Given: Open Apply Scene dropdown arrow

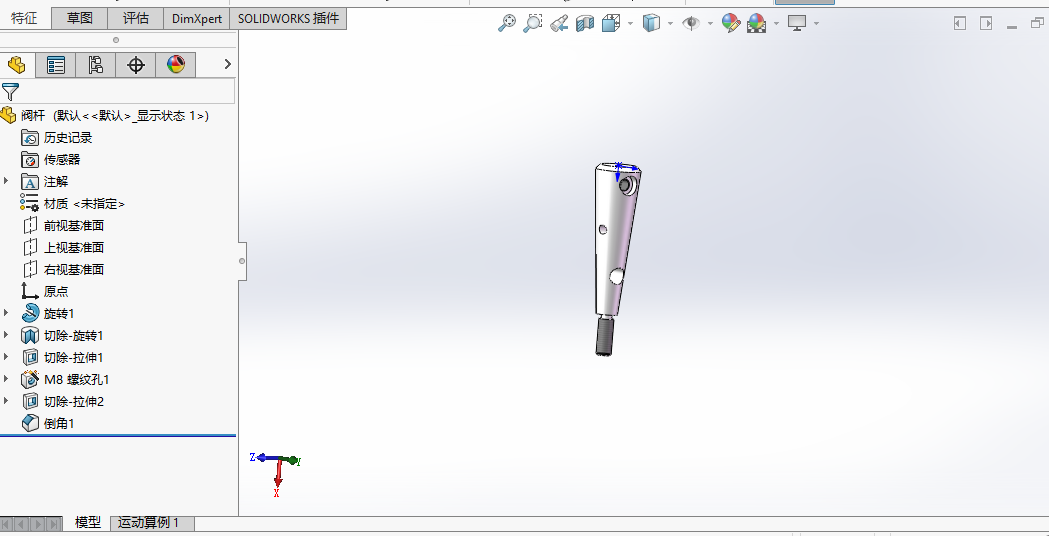Looking at the screenshot, I should (x=776, y=24).
